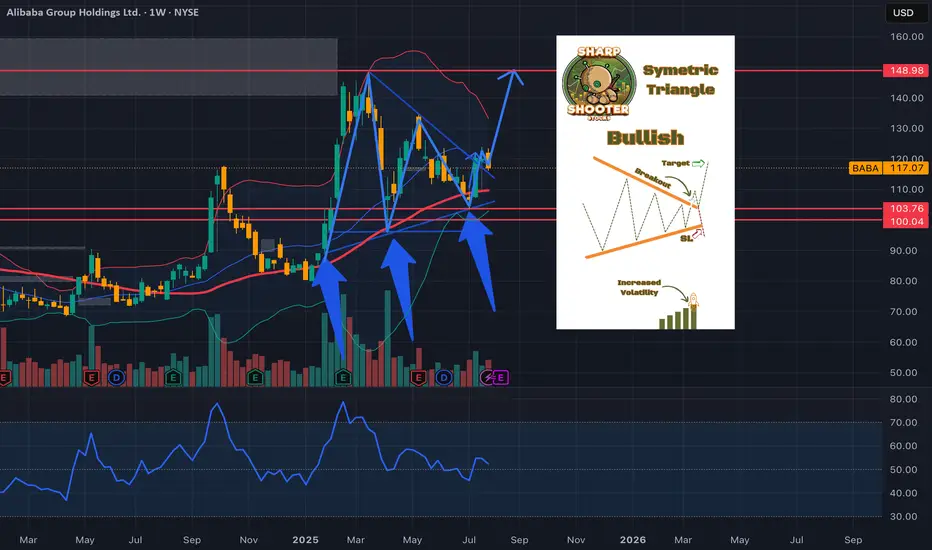
Task: Click the 30.00 label on the RSI pane scale
Action: coord(903,517)
